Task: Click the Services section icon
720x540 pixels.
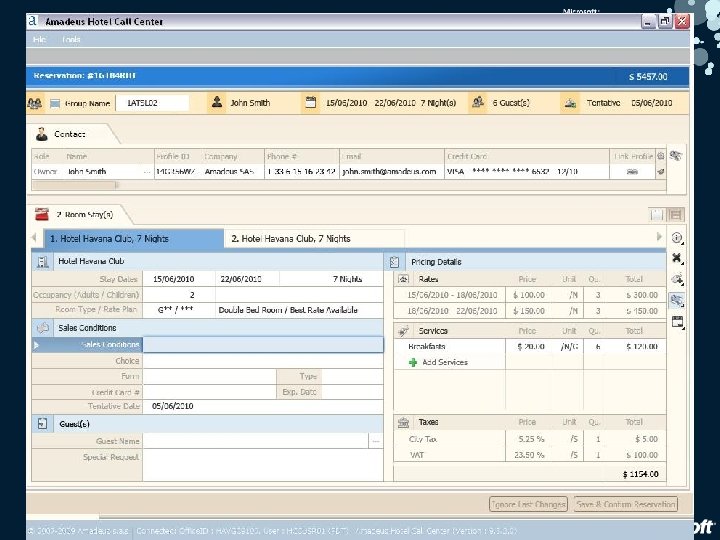Action: point(403,331)
